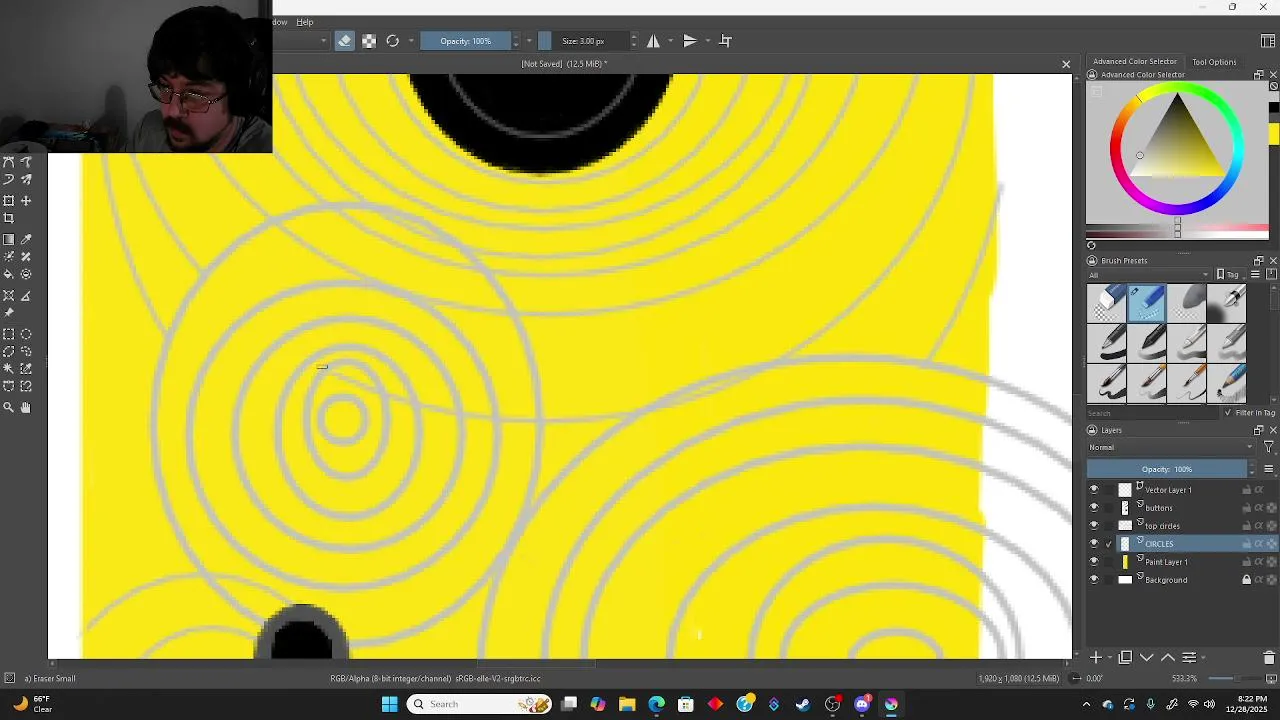Screen dimensions: 1280x720
Task: Select the Color Sampler eyedropper tool
Action: click(x=26, y=239)
